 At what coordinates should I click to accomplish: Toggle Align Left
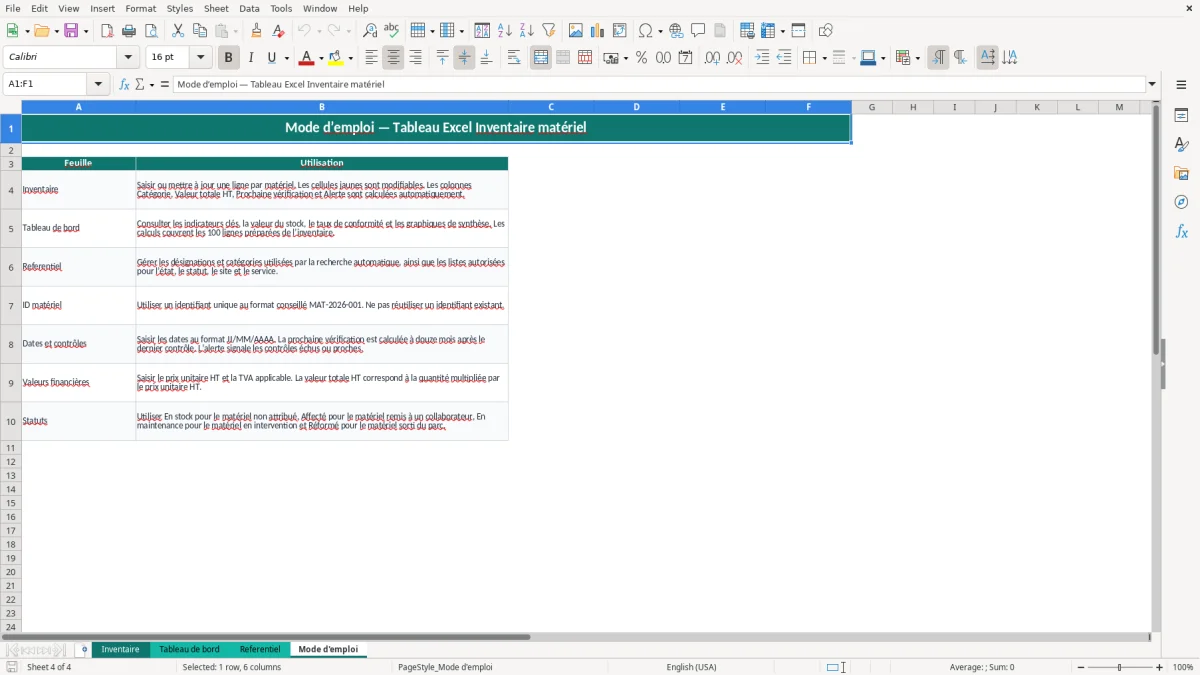[371, 58]
